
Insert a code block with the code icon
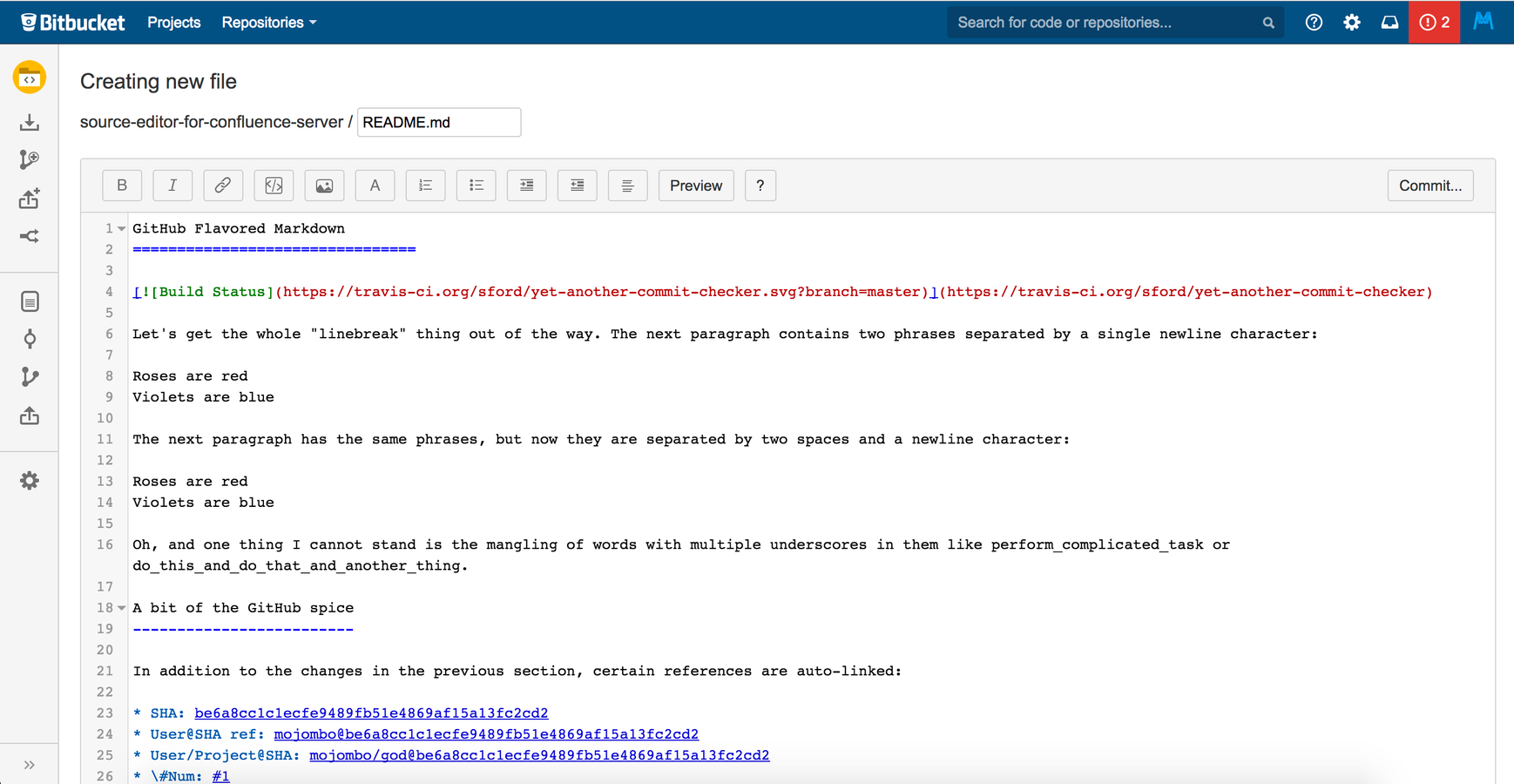[274, 186]
